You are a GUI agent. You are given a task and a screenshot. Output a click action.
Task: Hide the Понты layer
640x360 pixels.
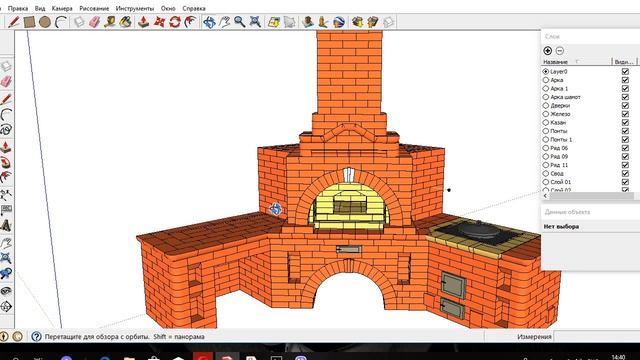pos(625,131)
